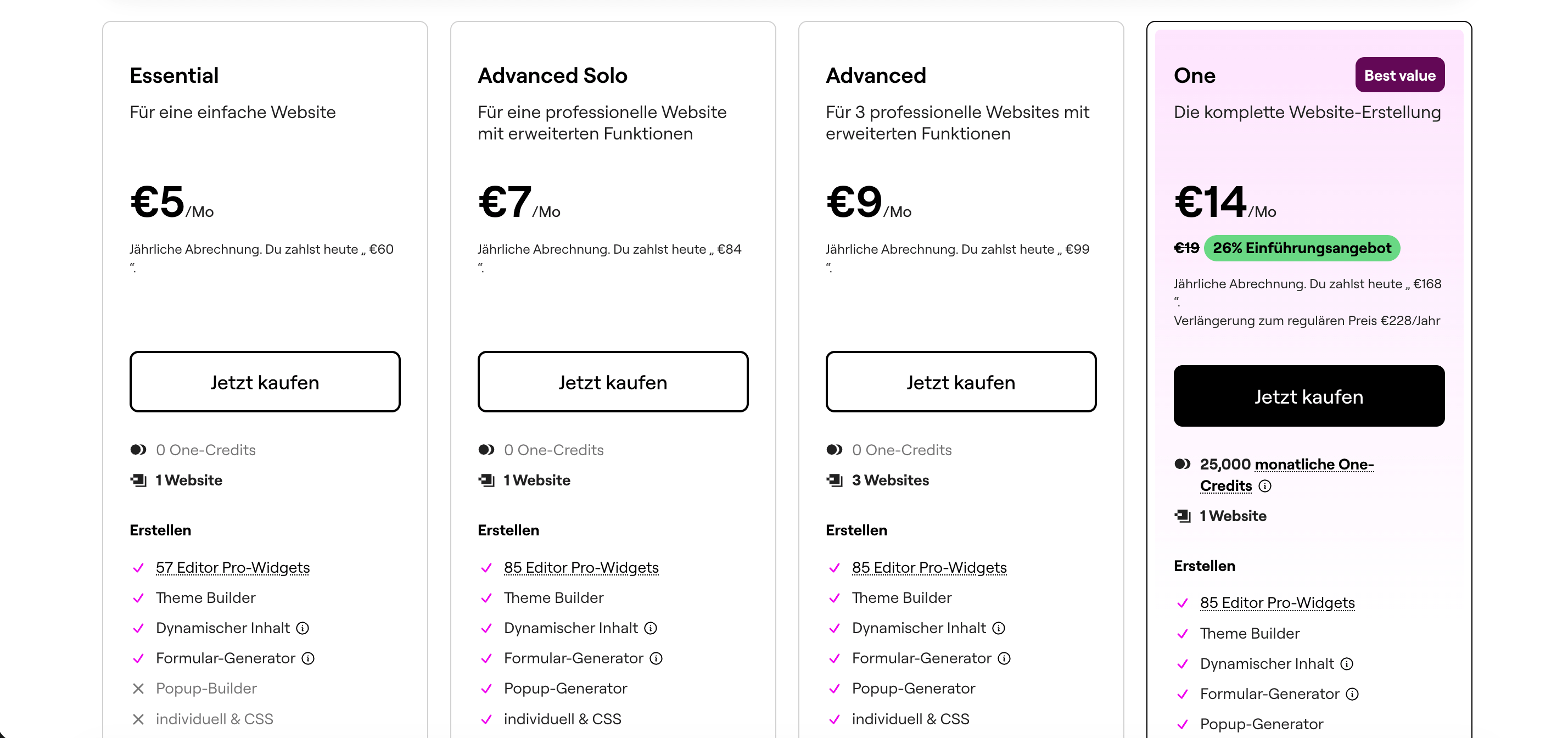Buy the Advanced Solo plan
The width and height of the screenshot is (1568, 738).
point(613,382)
